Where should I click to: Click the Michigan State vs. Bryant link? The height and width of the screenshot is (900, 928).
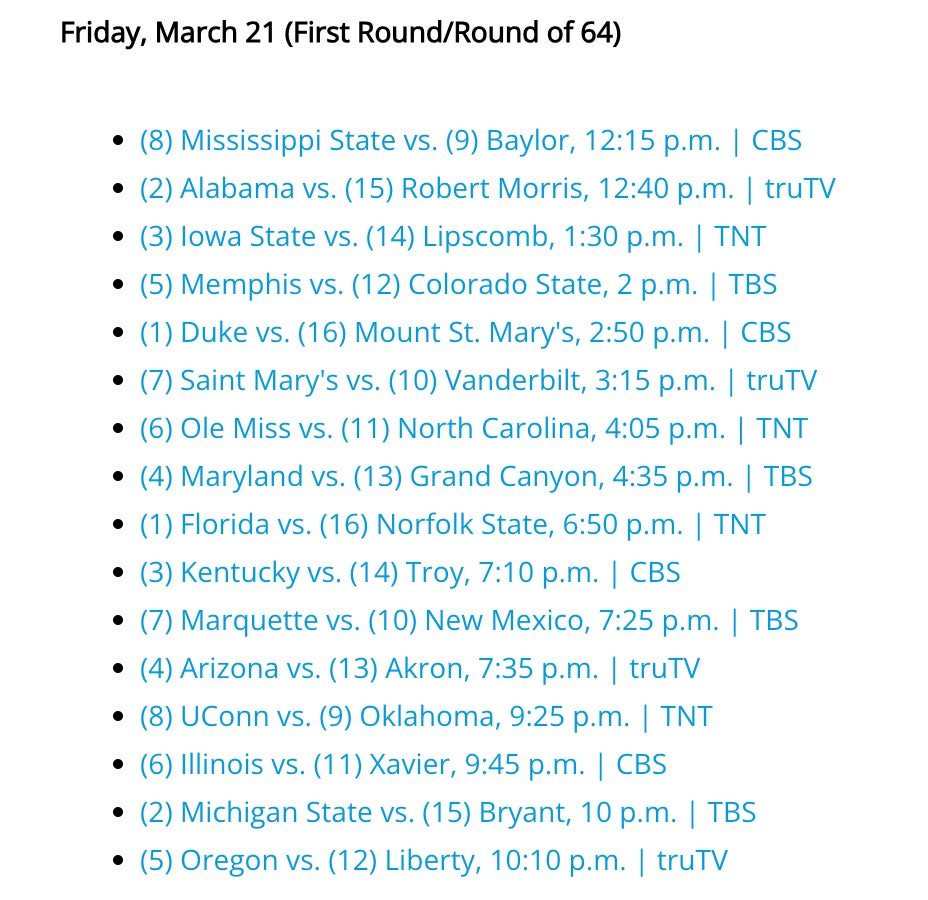click(x=447, y=813)
